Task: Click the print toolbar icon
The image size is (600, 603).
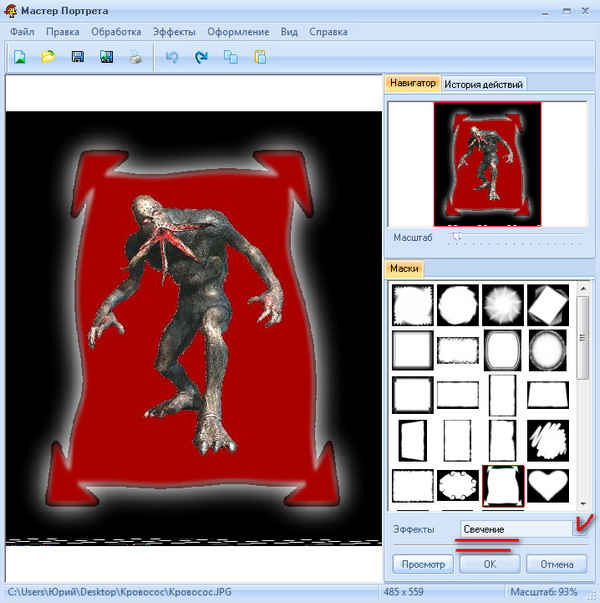Action: [x=135, y=57]
